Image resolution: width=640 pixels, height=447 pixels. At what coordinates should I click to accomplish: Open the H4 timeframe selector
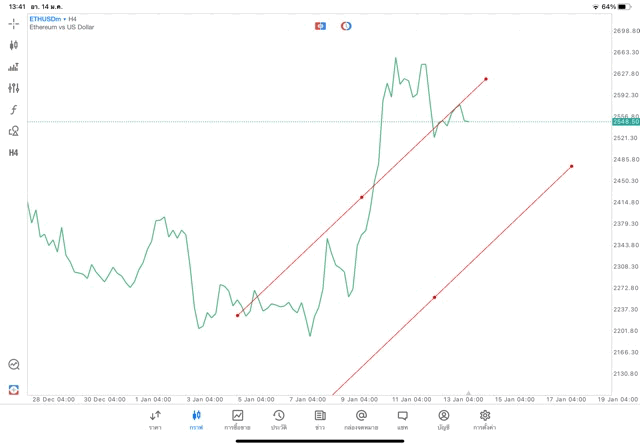tap(14, 153)
